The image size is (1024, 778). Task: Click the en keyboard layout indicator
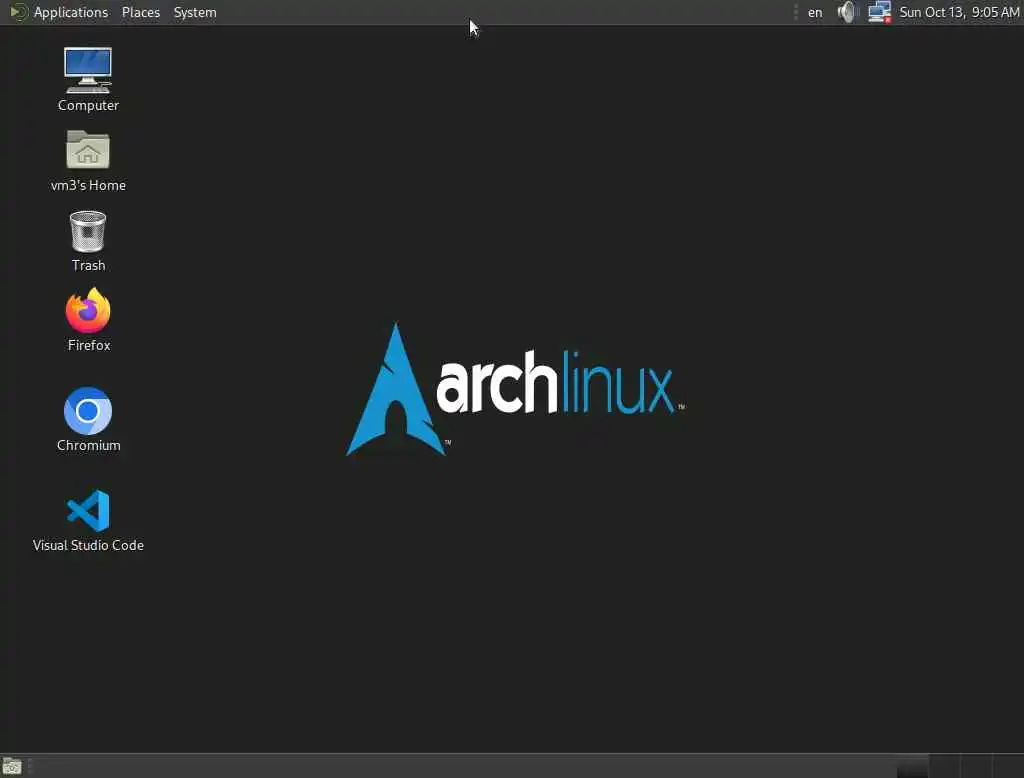pyautogui.click(x=815, y=12)
